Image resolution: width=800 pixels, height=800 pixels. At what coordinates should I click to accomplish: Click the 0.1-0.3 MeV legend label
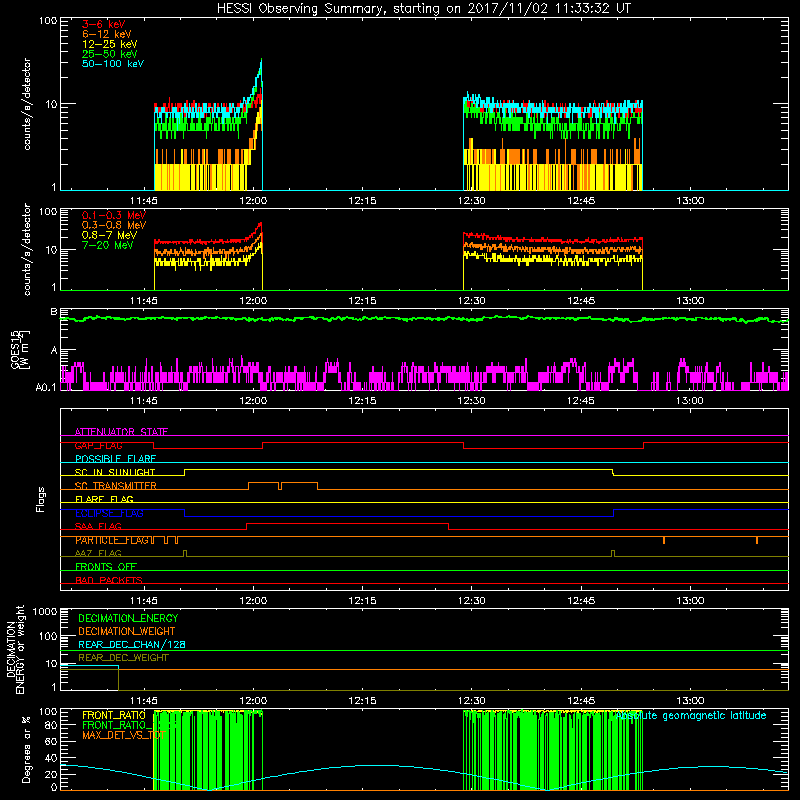coord(114,215)
